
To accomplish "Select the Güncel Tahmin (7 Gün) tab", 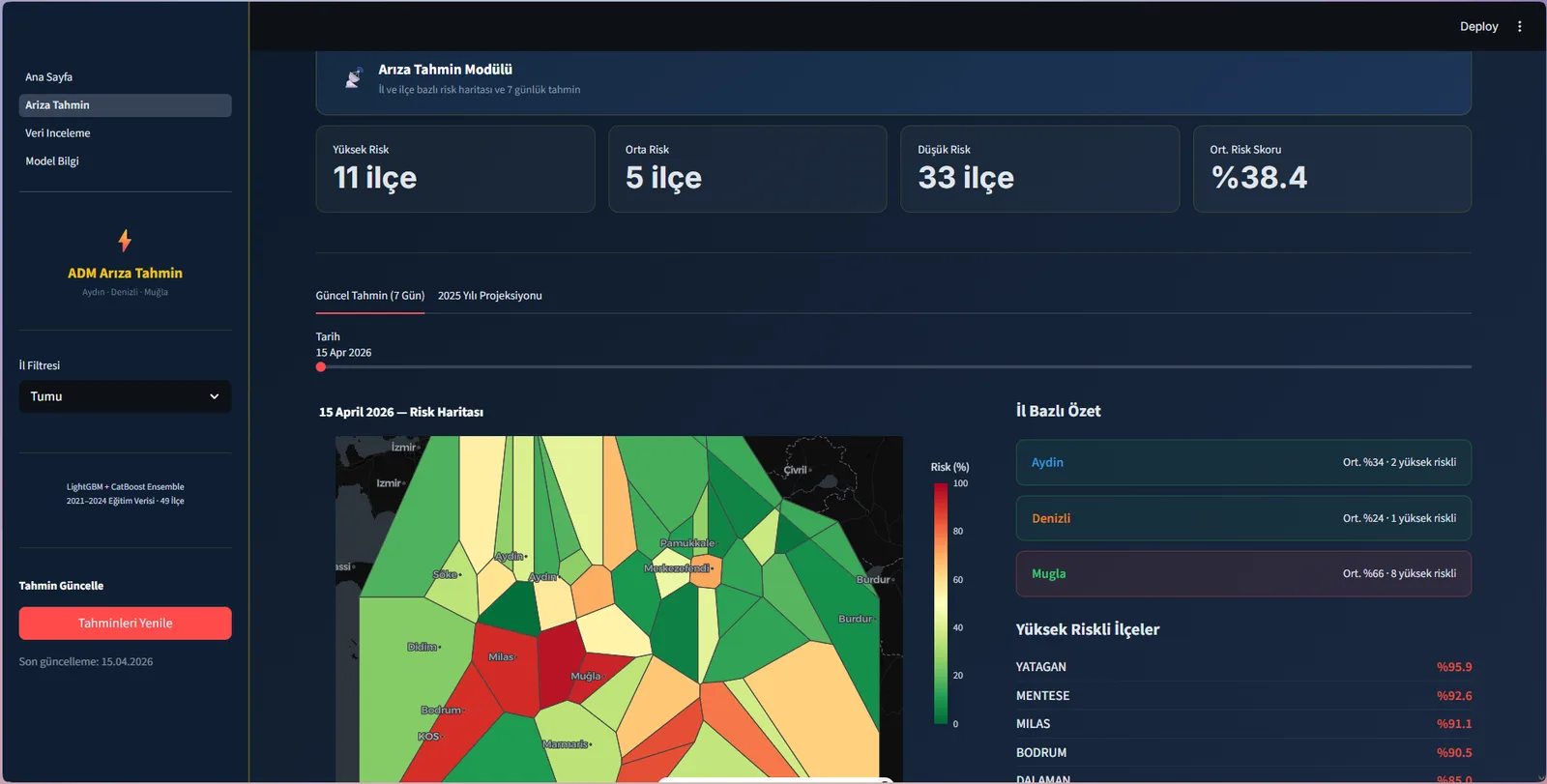I will 370,296.
